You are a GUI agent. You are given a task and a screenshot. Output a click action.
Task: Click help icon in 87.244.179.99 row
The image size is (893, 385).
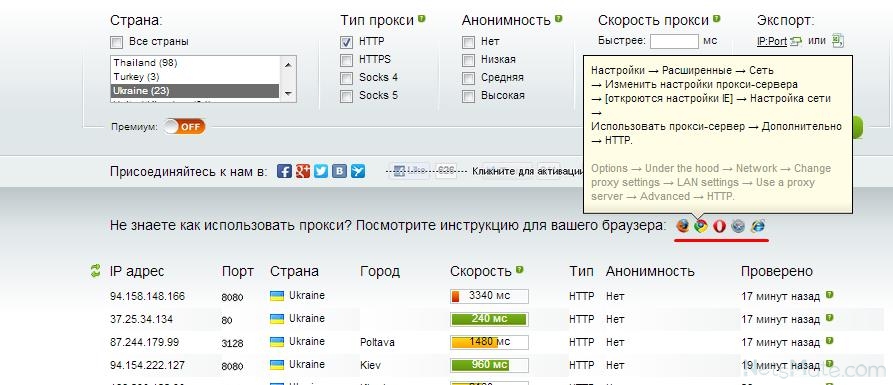pyautogui.click(x=830, y=341)
